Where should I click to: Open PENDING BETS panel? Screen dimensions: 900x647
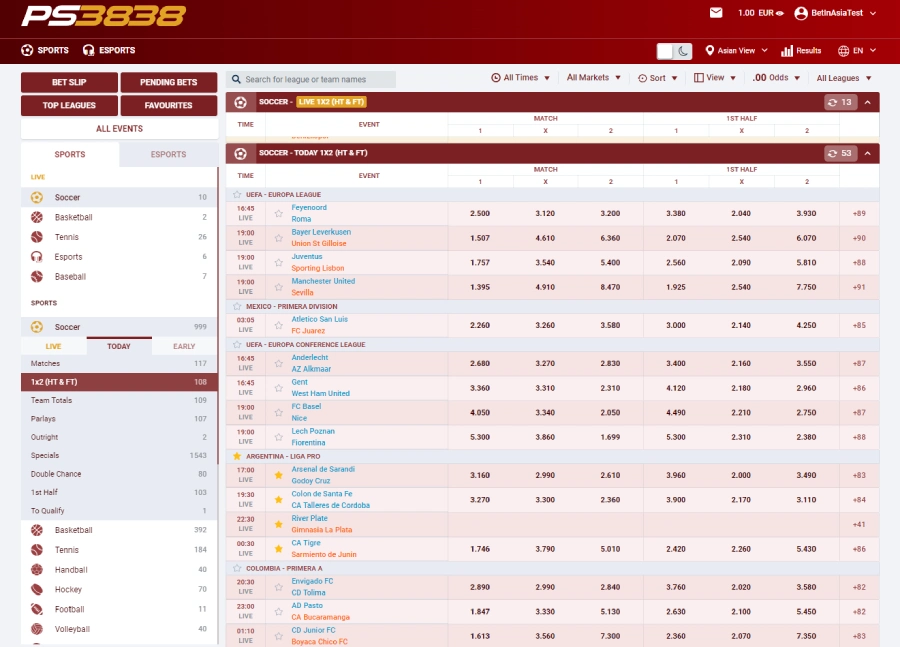(x=169, y=82)
